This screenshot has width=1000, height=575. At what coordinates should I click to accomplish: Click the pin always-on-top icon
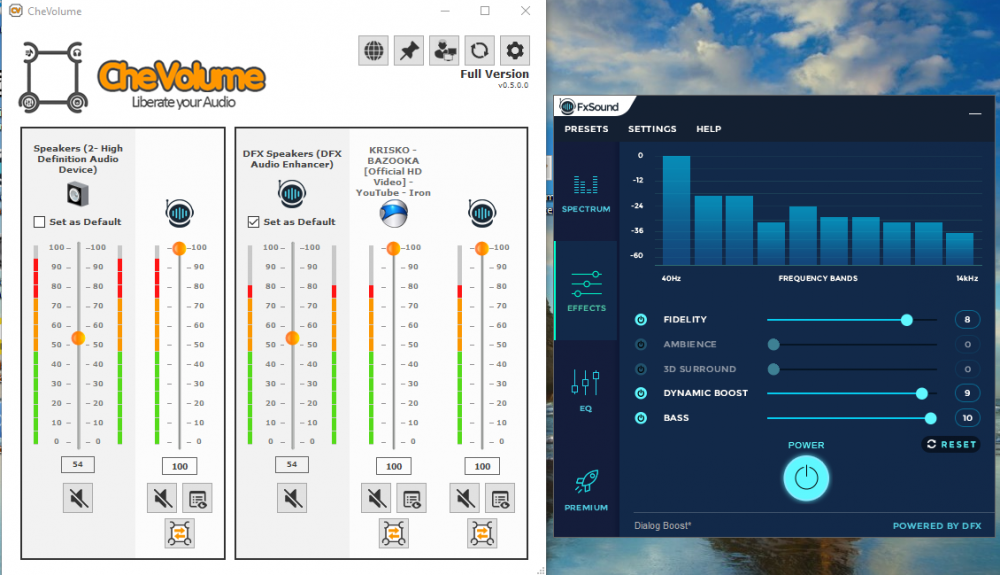click(409, 50)
